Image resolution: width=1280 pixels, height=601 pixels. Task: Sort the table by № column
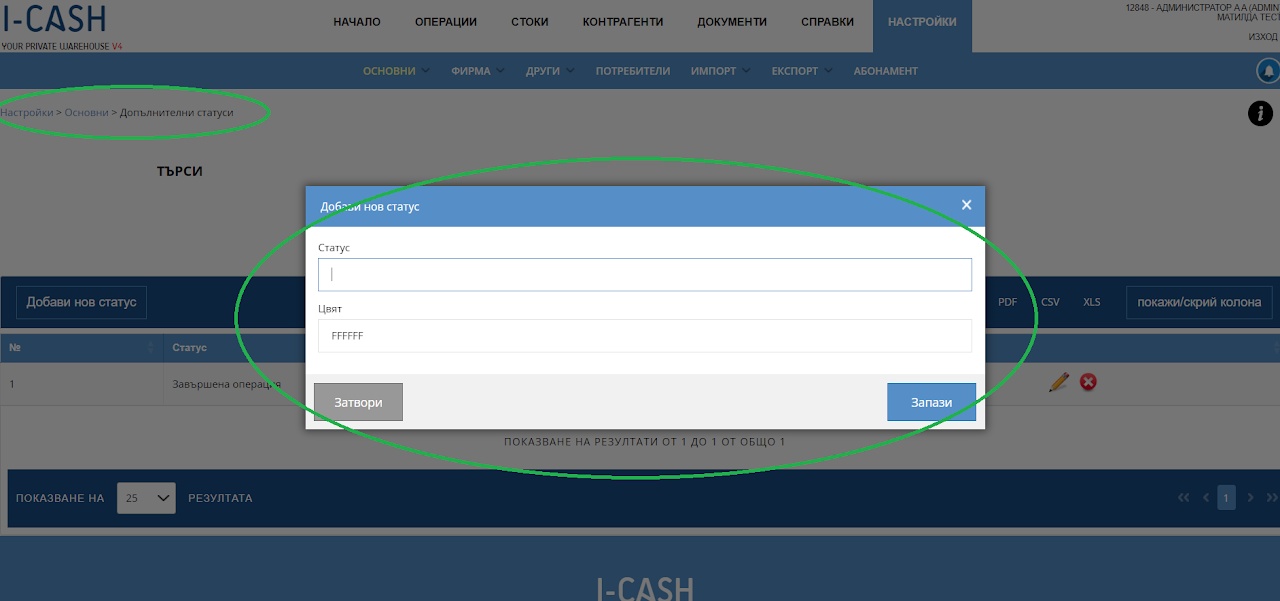pos(80,348)
